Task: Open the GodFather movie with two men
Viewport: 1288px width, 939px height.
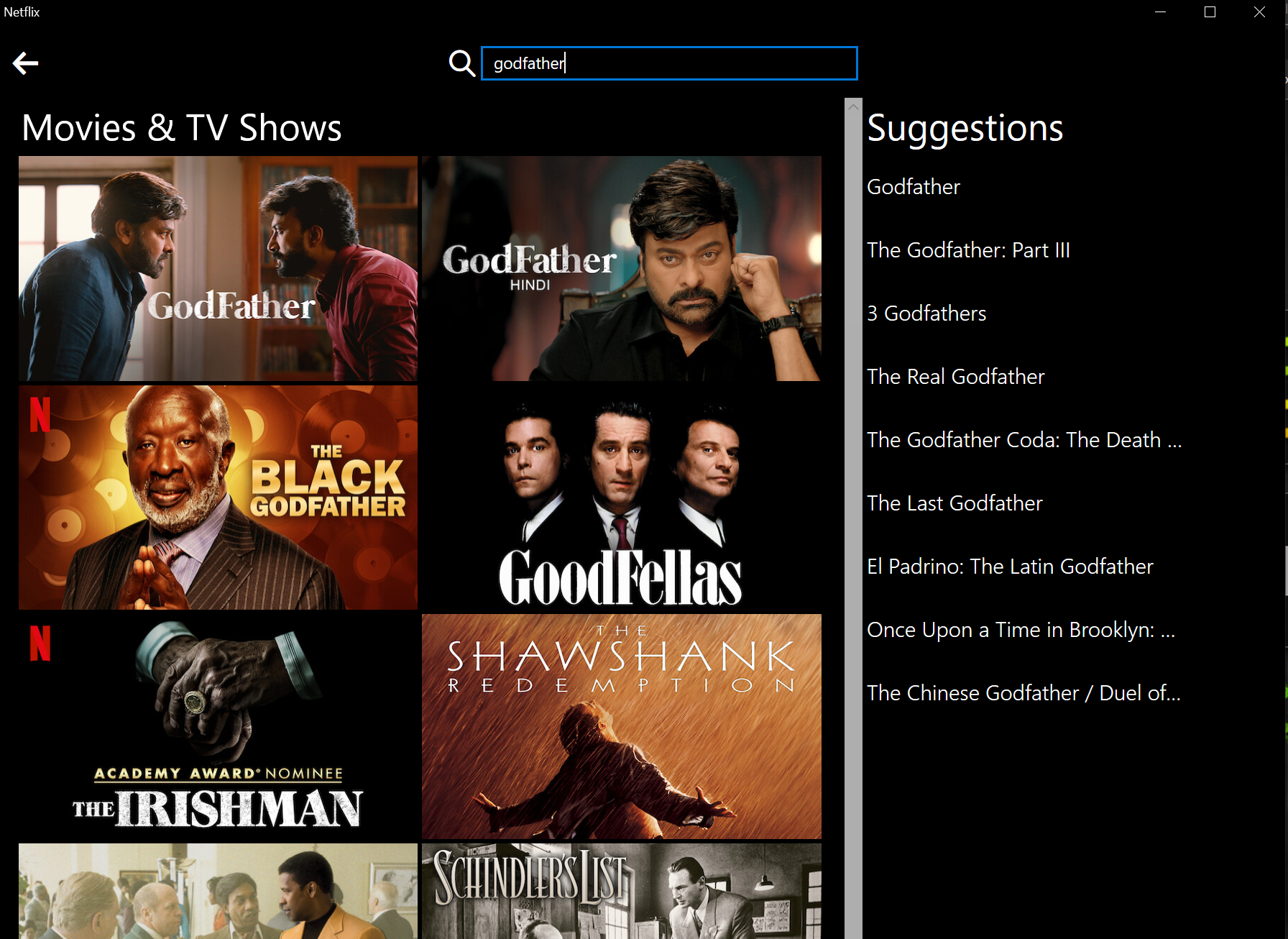Action: click(218, 268)
